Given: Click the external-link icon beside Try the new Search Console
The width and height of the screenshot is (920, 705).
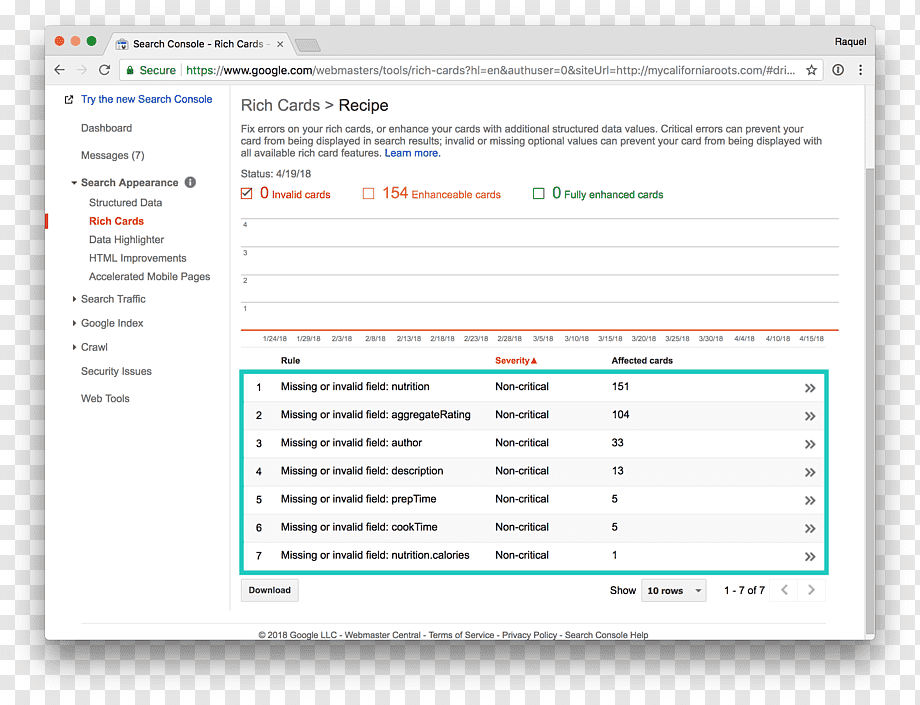Looking at the screenshot, I should click(69, 100).
